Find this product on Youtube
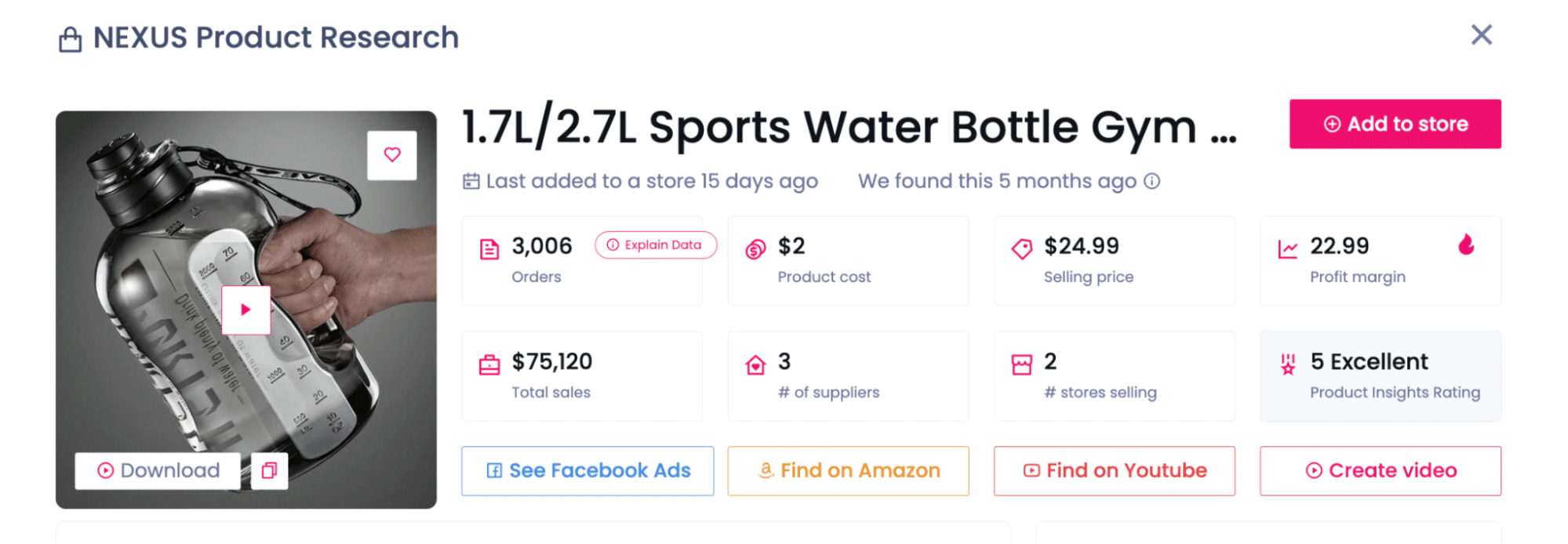1568x544 pixels. click(x=1114, y=470)
